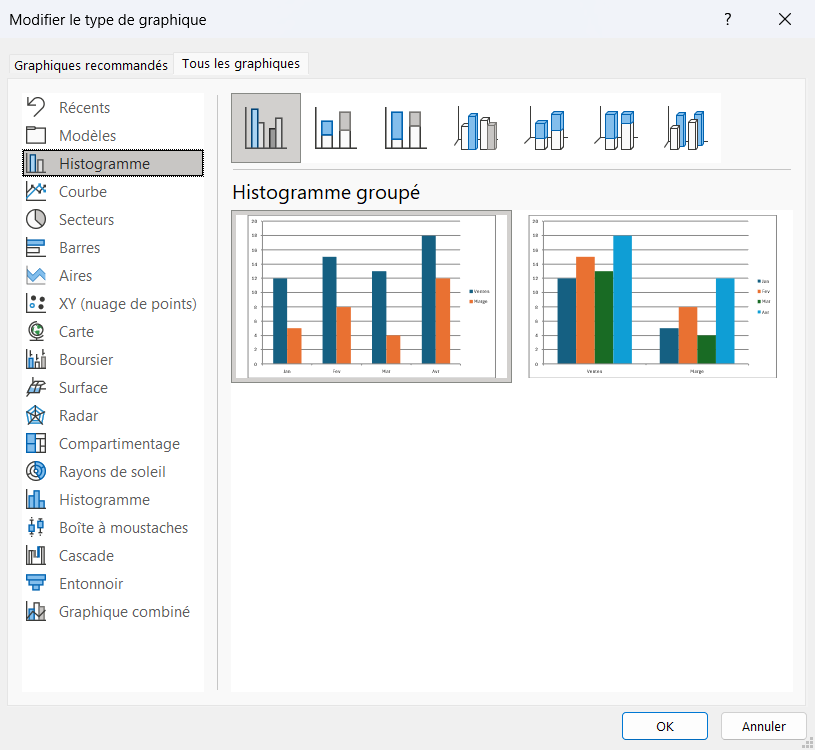The height and width of the screenshot is (750, 815).
Task: Click the Rayons de soleil sunburst icon
Action: click(36, 471)
